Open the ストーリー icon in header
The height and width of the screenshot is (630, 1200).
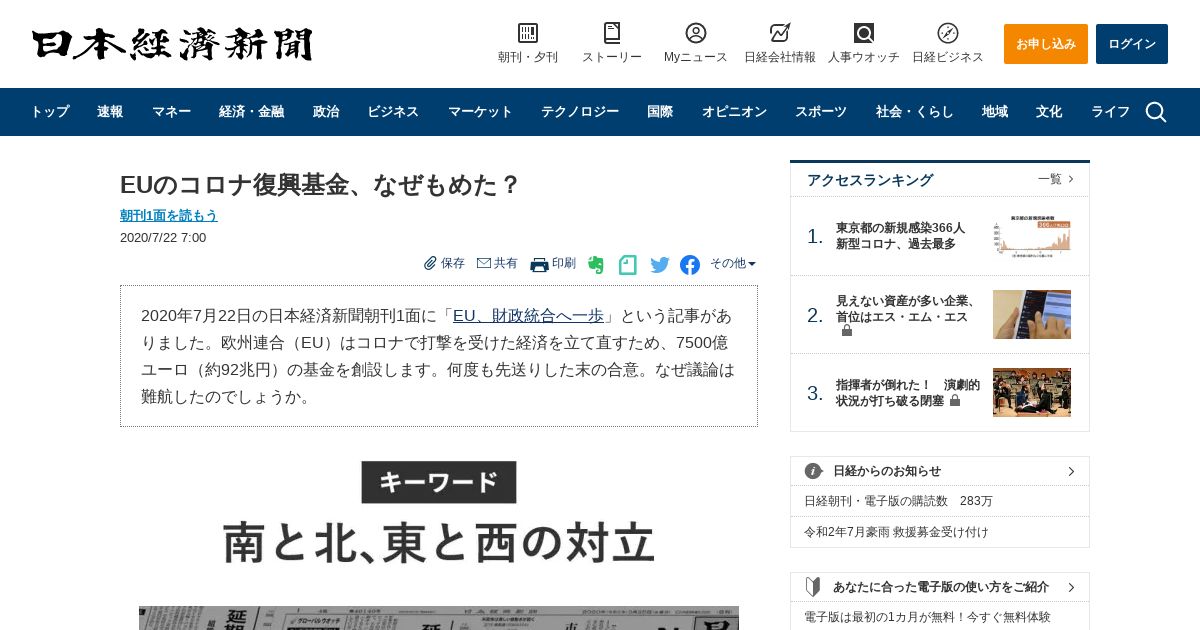click(x=612, y=33)
